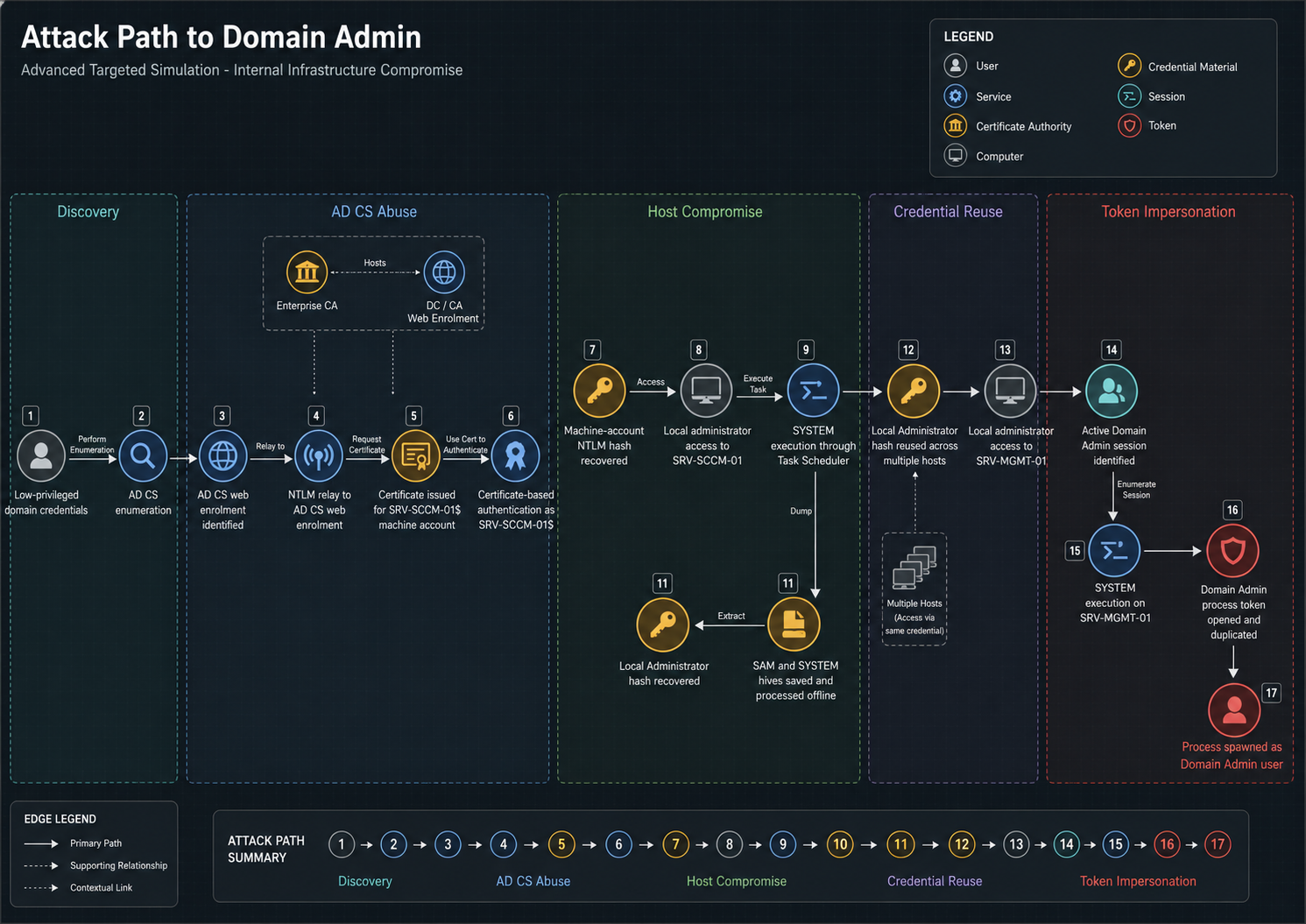
Task: Click step 10 in attack path summary
Action: [x=840, y=844]
